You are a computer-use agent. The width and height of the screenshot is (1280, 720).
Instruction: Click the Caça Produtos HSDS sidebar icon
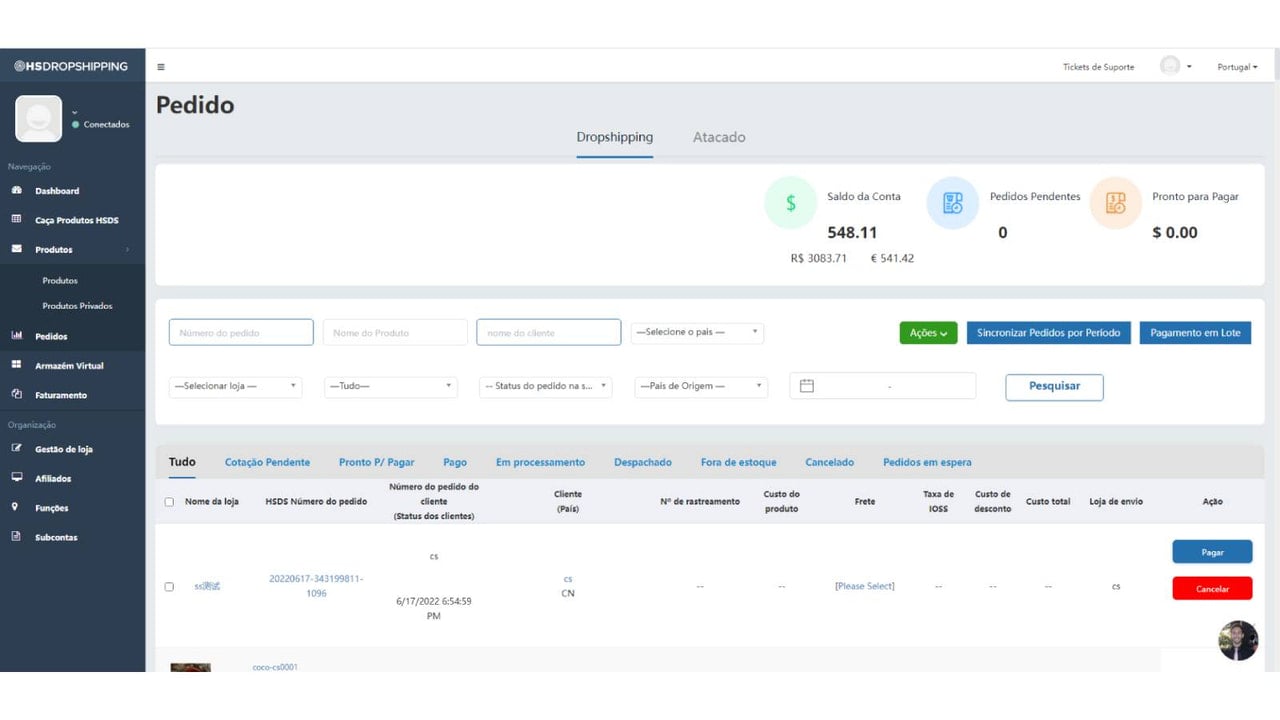click(16, 219)
